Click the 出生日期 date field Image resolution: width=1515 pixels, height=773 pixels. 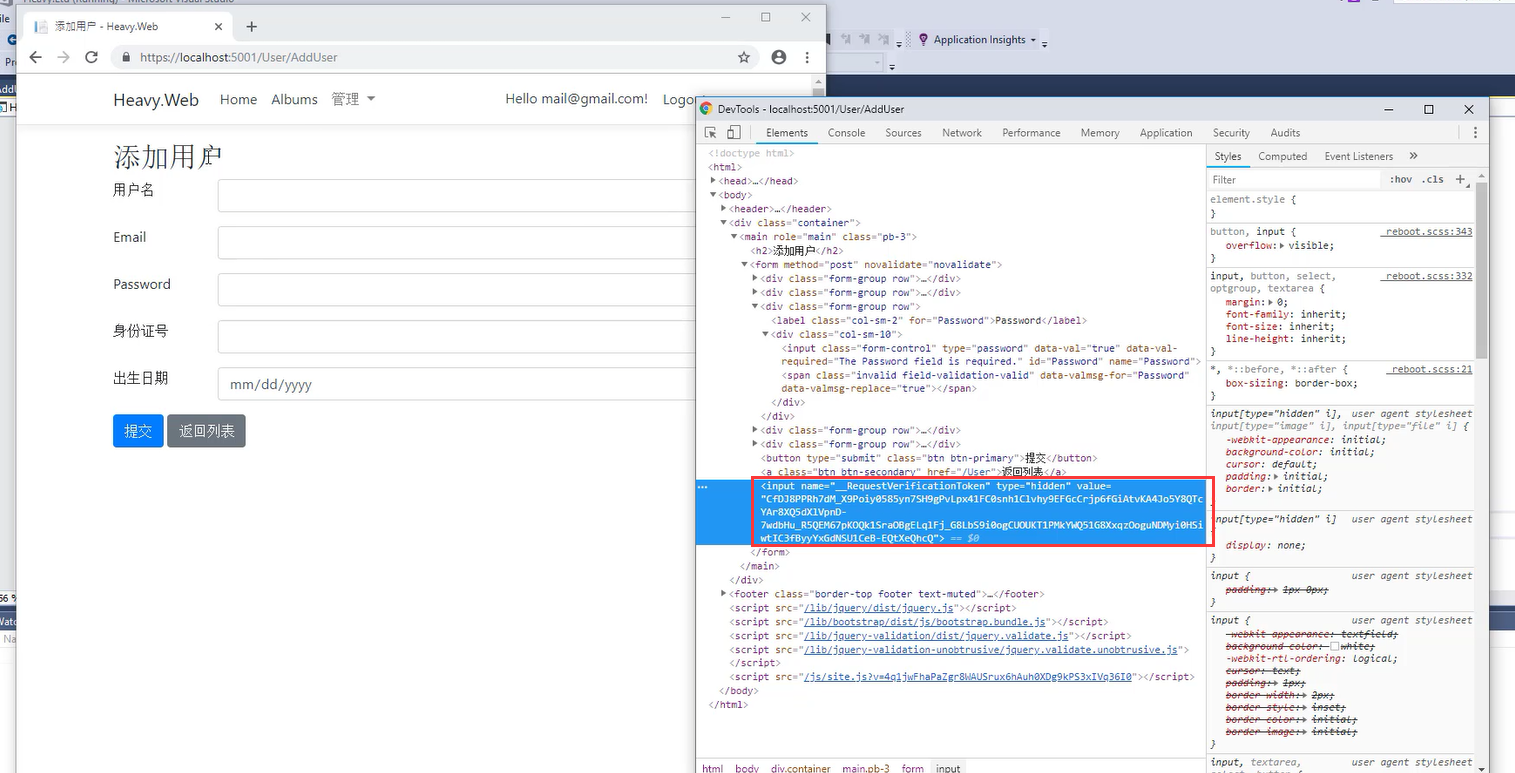457,384
